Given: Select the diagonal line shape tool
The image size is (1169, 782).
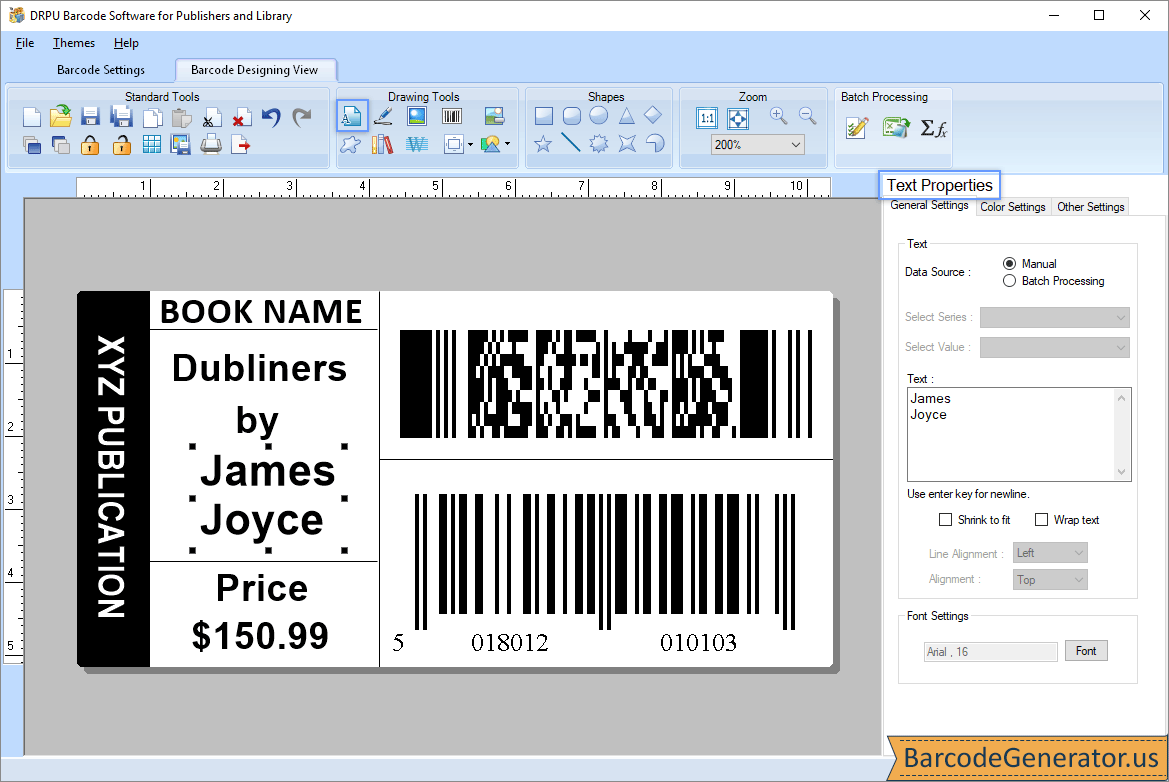Looking at the screenshot, I should click(x=571, y=142).
